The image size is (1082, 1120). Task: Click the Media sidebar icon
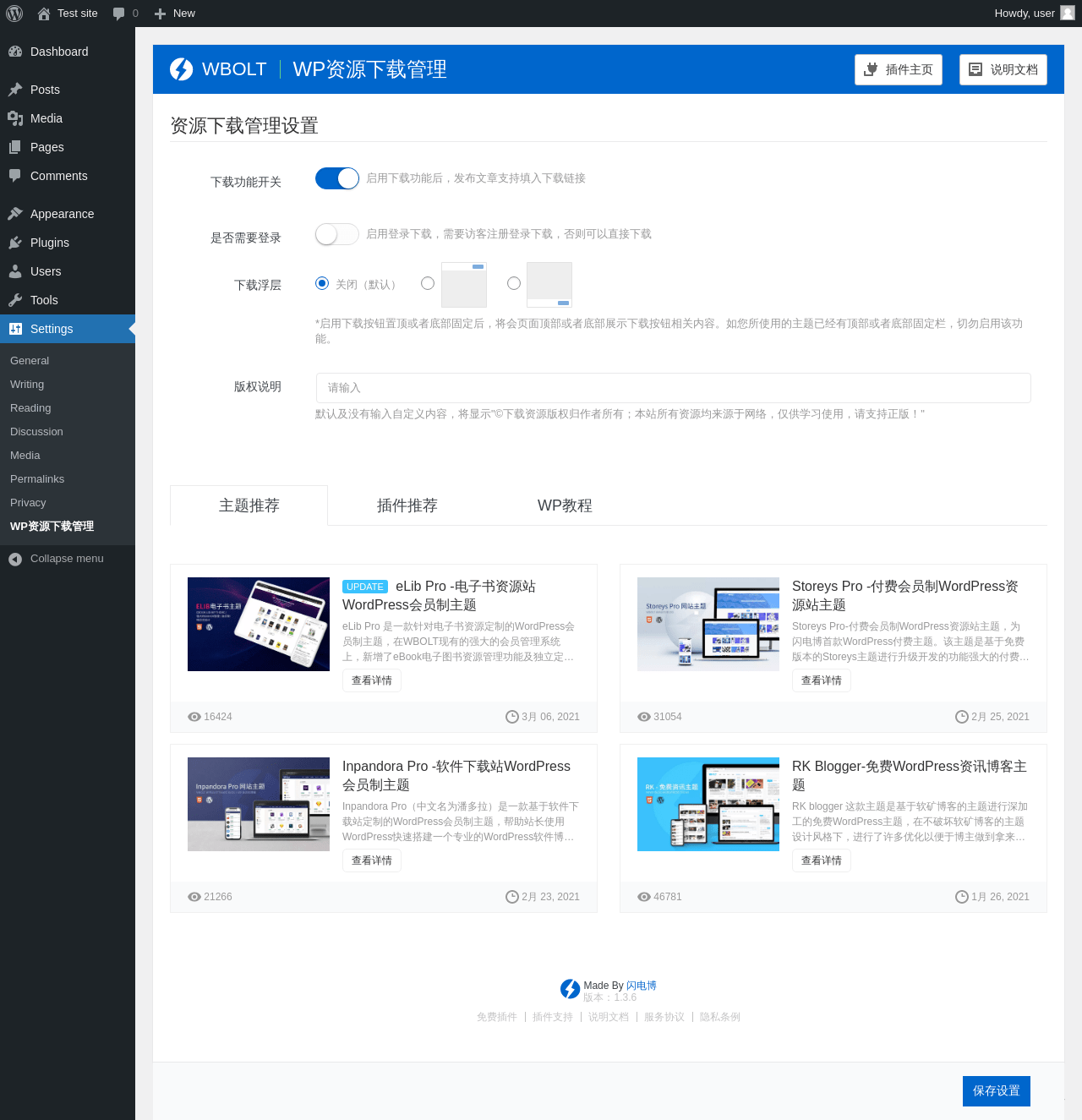coord(15,118)
